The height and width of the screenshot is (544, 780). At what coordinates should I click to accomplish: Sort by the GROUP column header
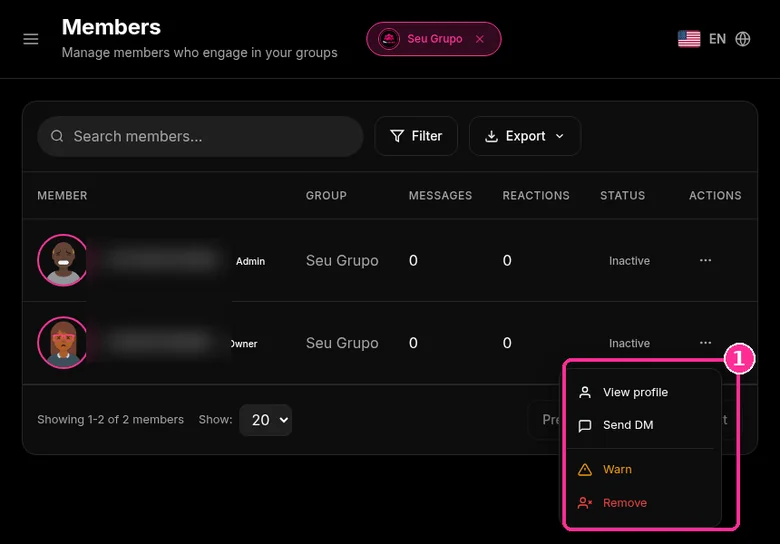point(326,195)
